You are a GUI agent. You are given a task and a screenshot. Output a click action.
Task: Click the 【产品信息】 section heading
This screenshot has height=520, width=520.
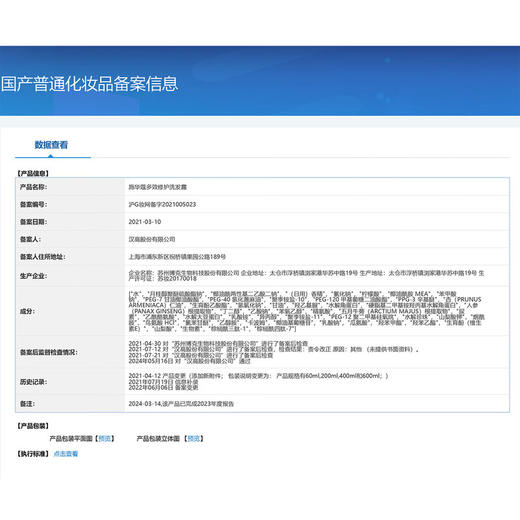pos(33,173)
